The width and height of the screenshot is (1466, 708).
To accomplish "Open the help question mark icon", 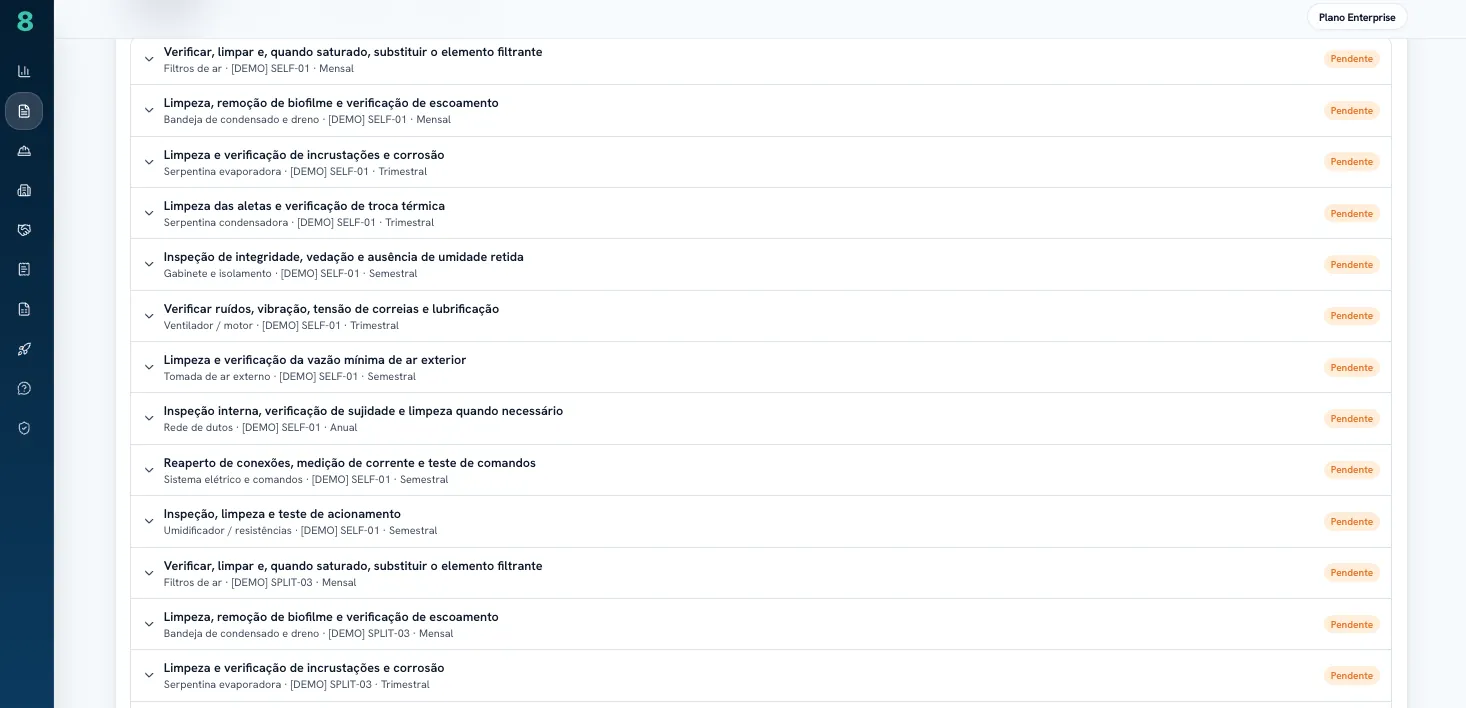I will click(x=24, y=388).
